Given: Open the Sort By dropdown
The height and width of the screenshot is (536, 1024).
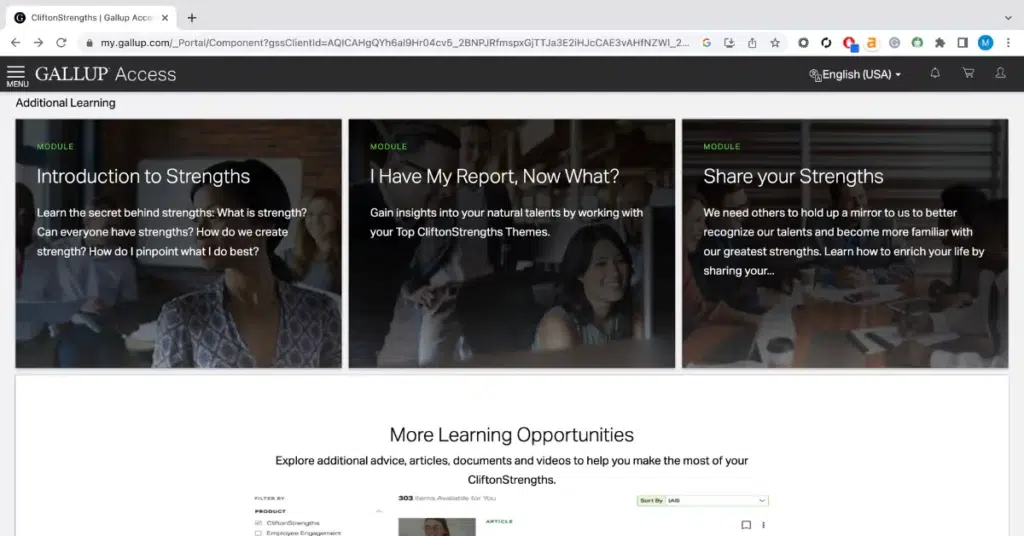Looking at the screenshot, I should (x=703, y=500).
